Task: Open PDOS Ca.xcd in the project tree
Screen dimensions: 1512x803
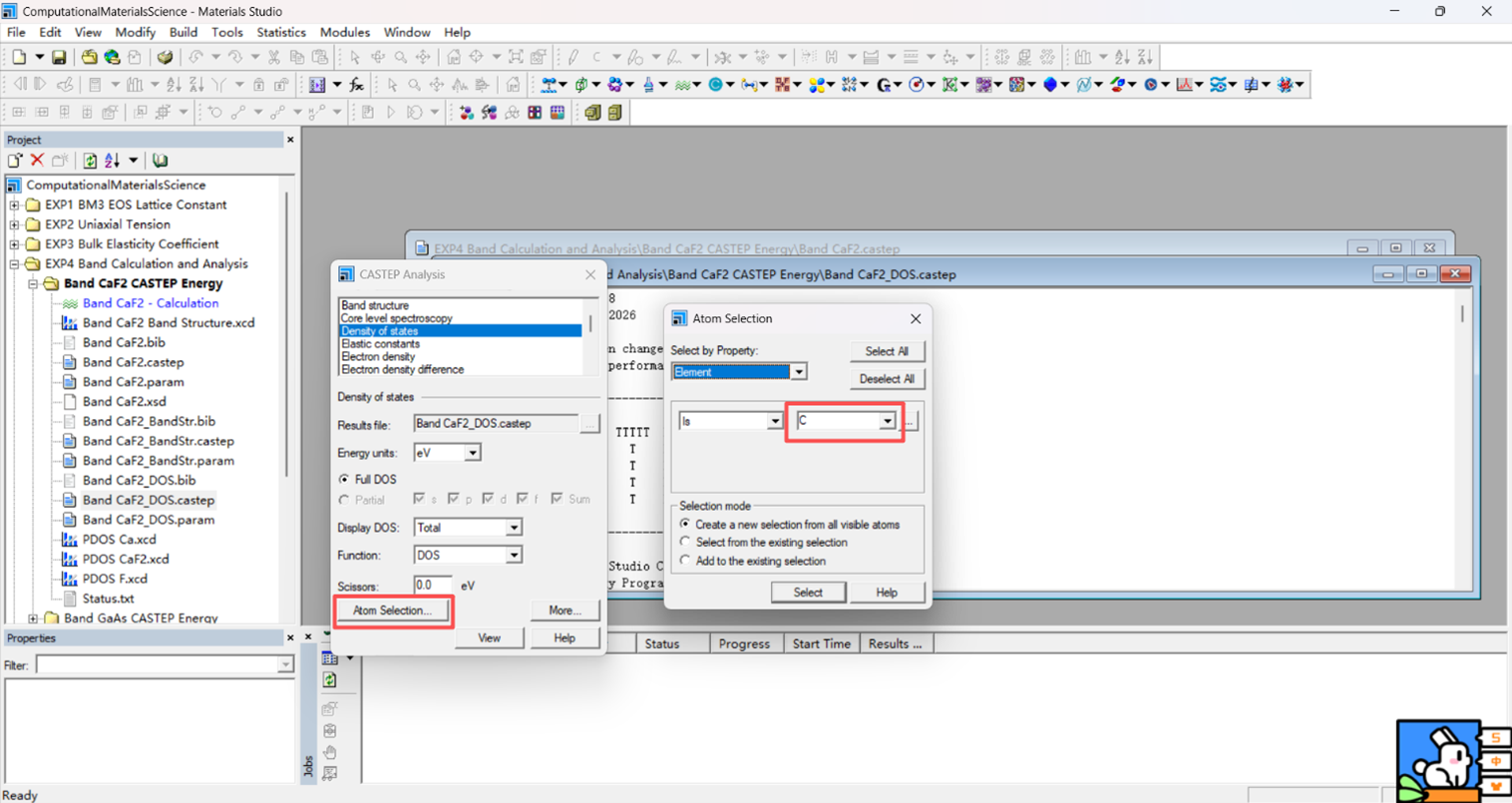Action: [x=119, y=540]
